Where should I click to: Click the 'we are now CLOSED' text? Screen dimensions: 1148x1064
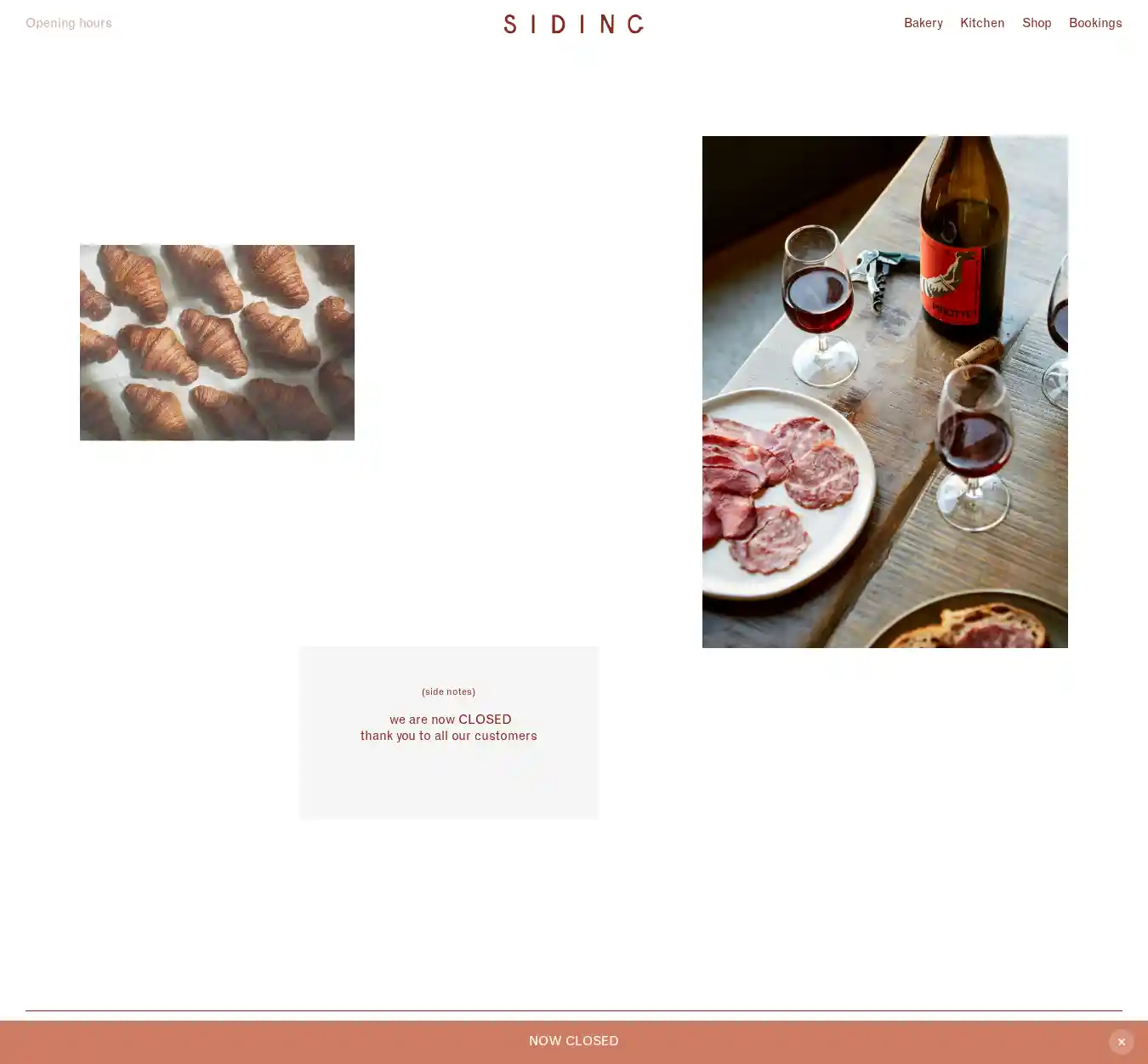pos(451,720)
